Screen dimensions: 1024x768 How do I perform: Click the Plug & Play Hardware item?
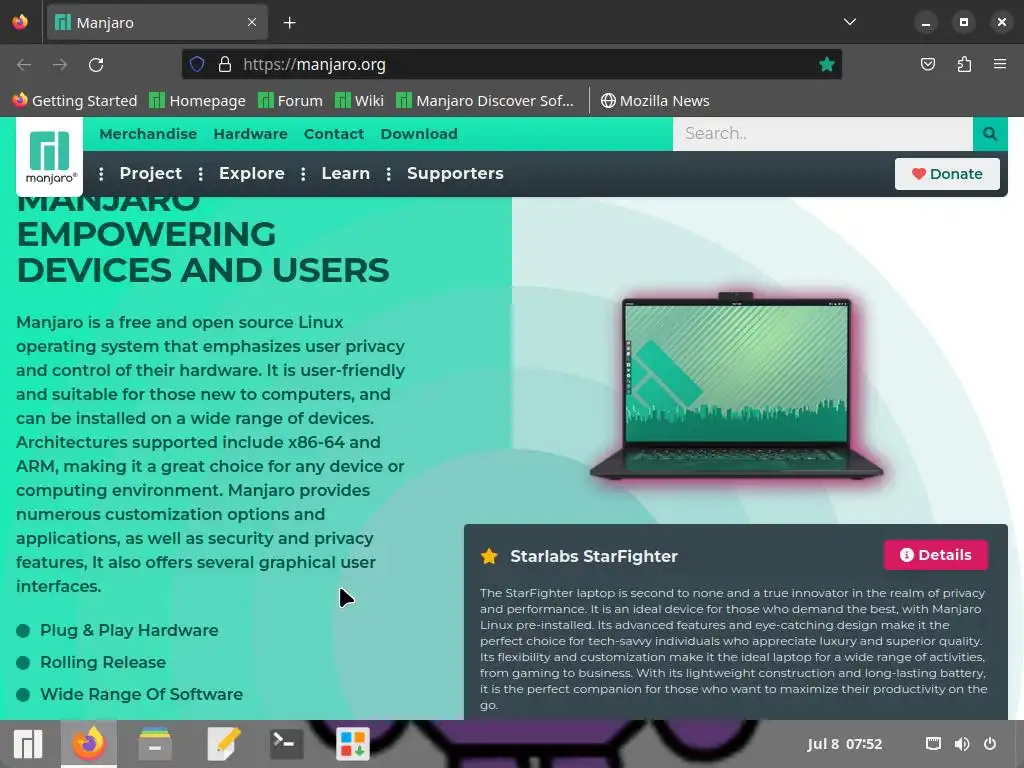coord(129,631)
